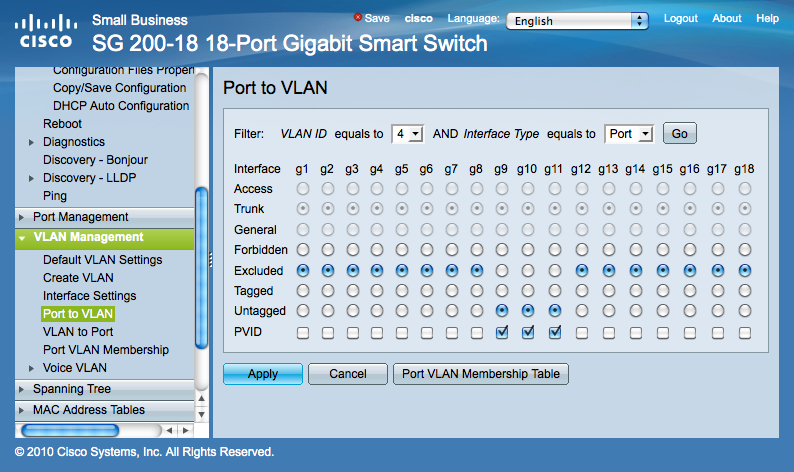Open Default VLAN Settings page
This screenshot has height=472, width=794.
102,259
